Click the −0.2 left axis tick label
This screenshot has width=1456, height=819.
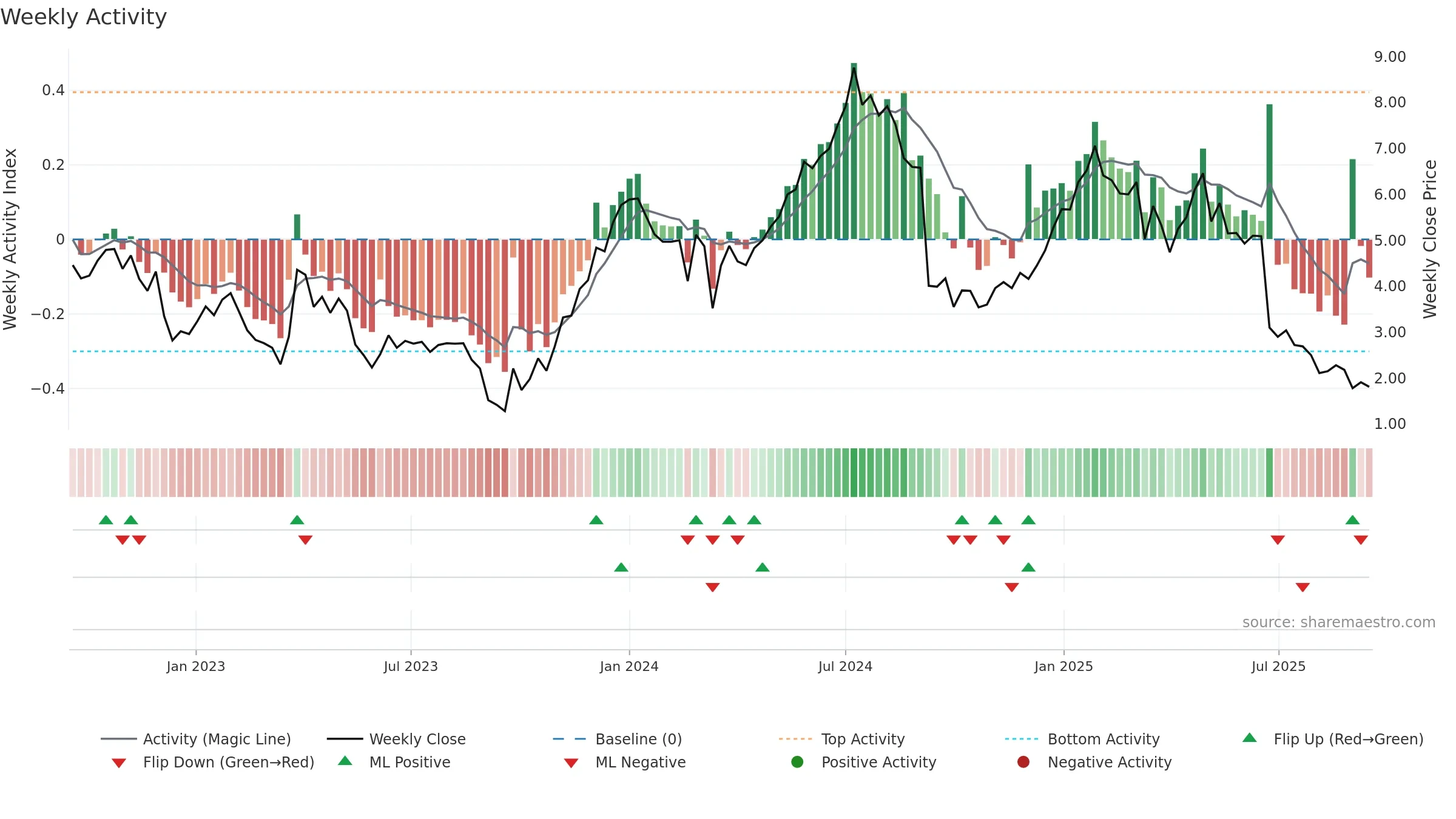[48, 314]
